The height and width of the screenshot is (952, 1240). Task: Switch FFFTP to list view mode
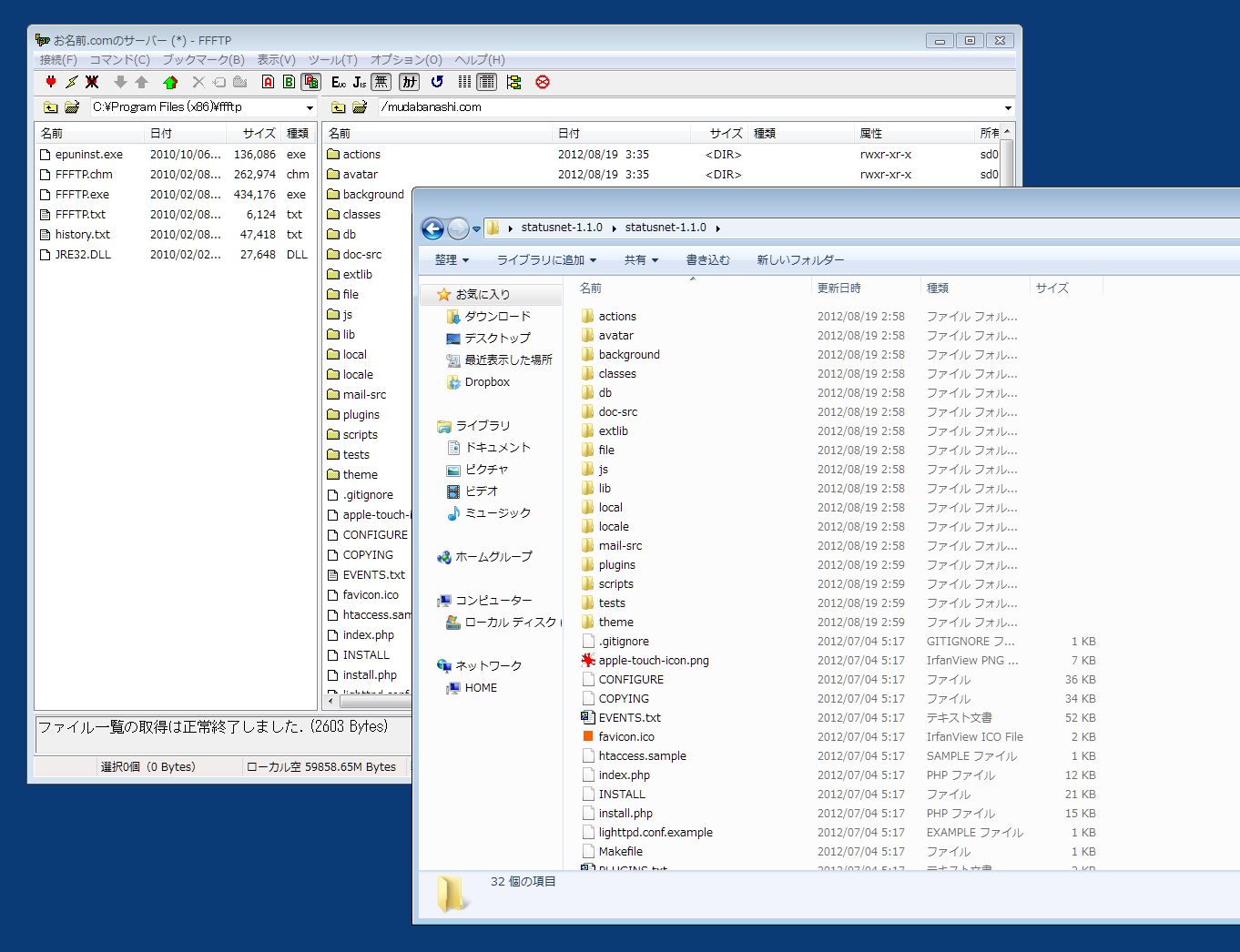click(465, 82)
